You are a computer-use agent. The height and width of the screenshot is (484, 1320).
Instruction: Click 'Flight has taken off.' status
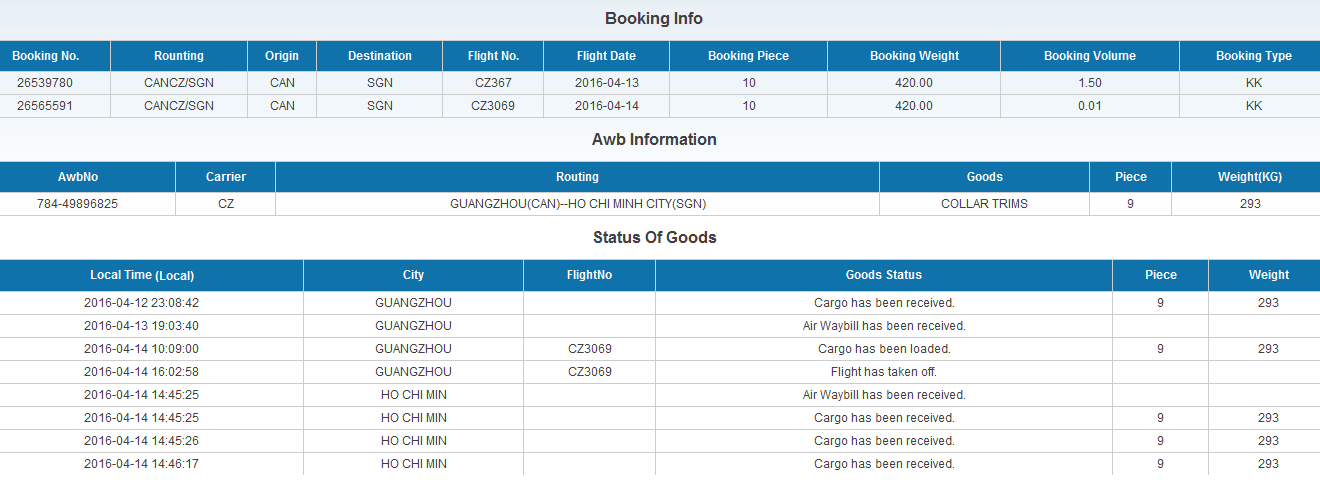coord(884,372)
